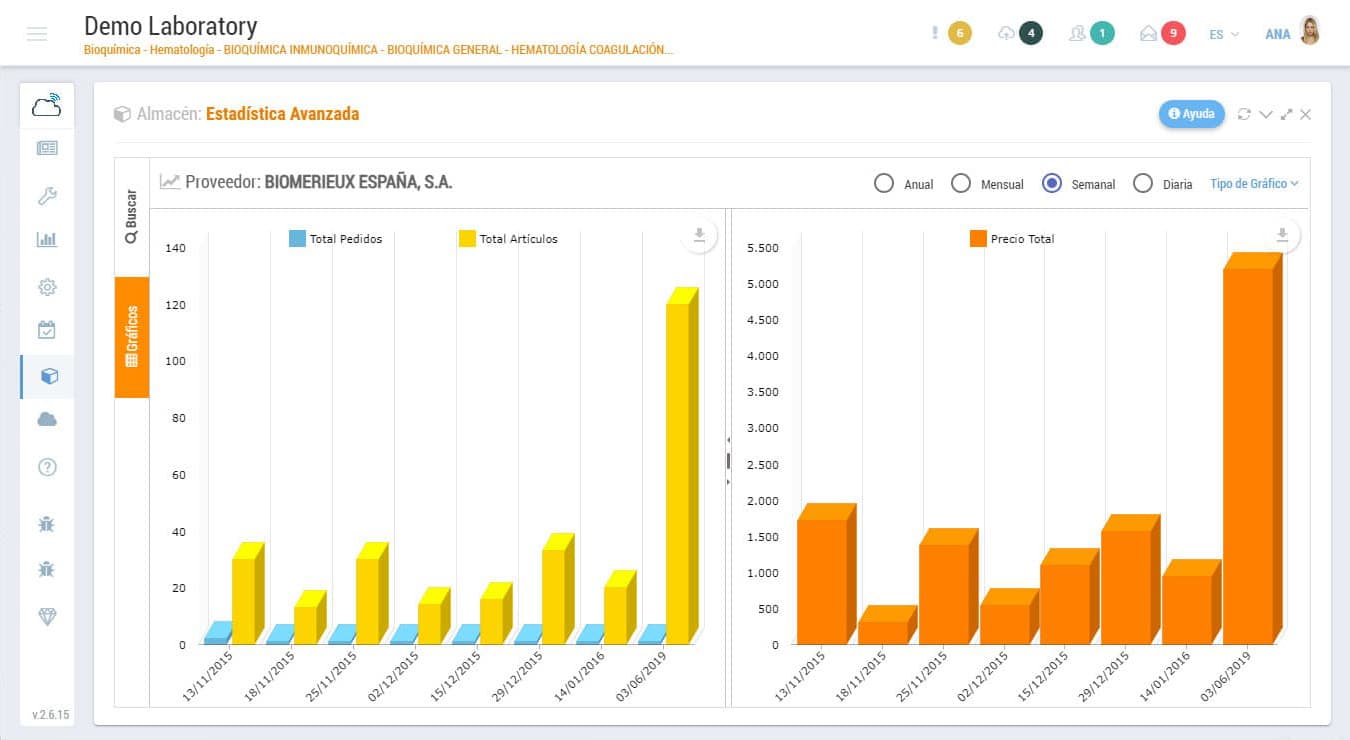Select the Semanal radio option
1350x740 pixels.
pos(1052,183)
